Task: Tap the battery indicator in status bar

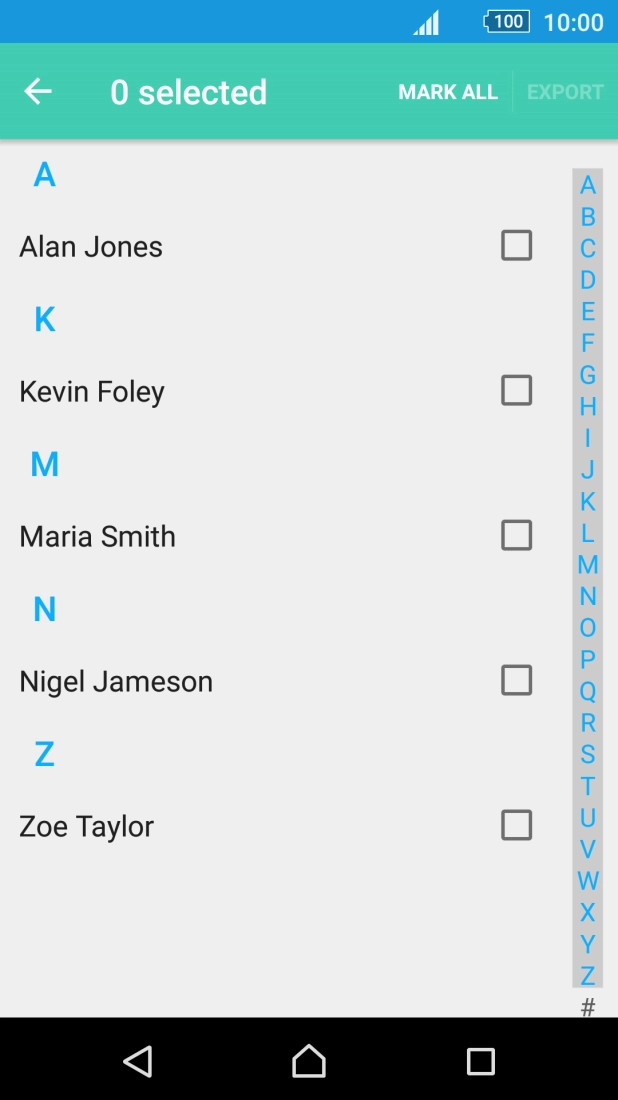Action: point(507,22)
